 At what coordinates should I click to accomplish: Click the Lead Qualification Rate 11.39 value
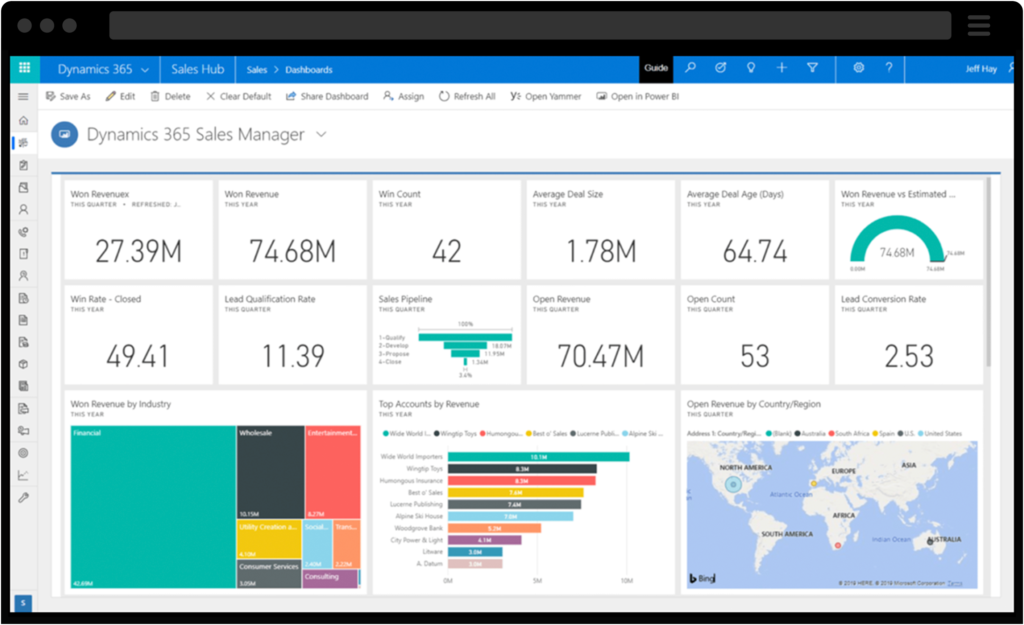pos(293,357)
